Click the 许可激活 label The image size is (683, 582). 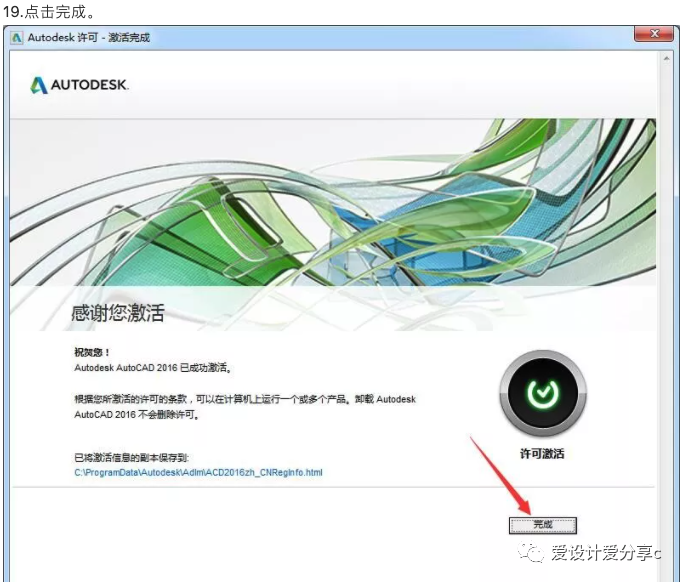(542, 453)
